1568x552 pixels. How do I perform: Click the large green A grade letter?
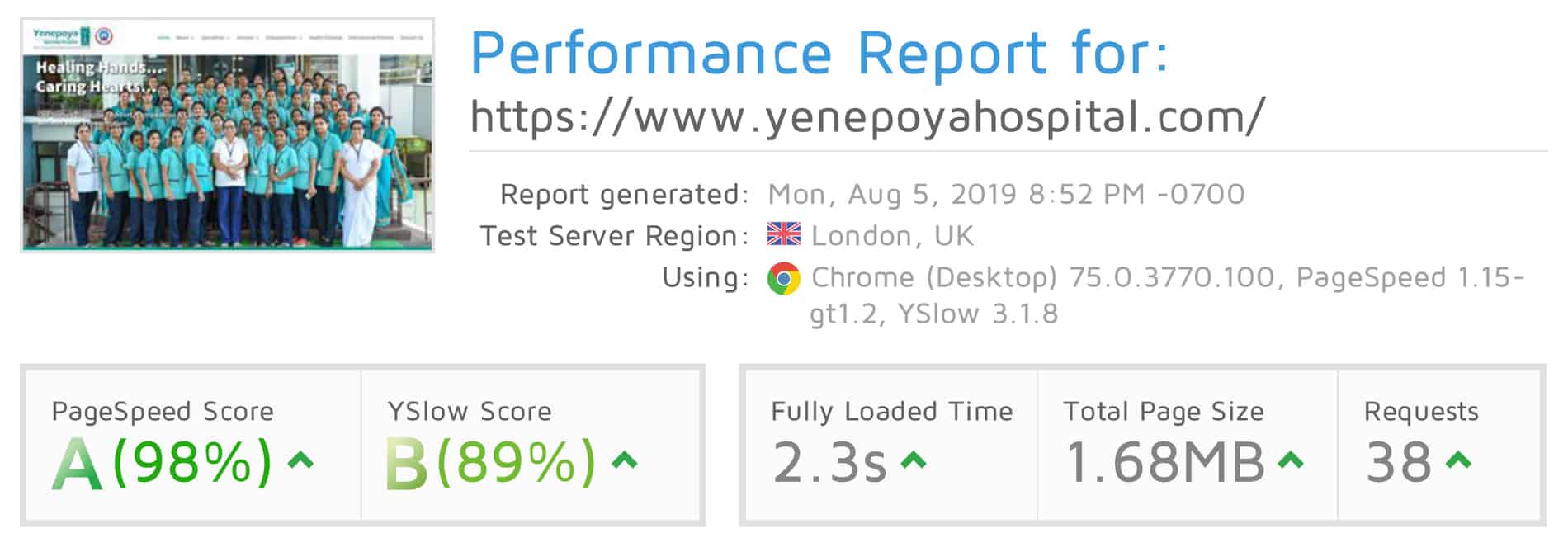tap(77, 464)
